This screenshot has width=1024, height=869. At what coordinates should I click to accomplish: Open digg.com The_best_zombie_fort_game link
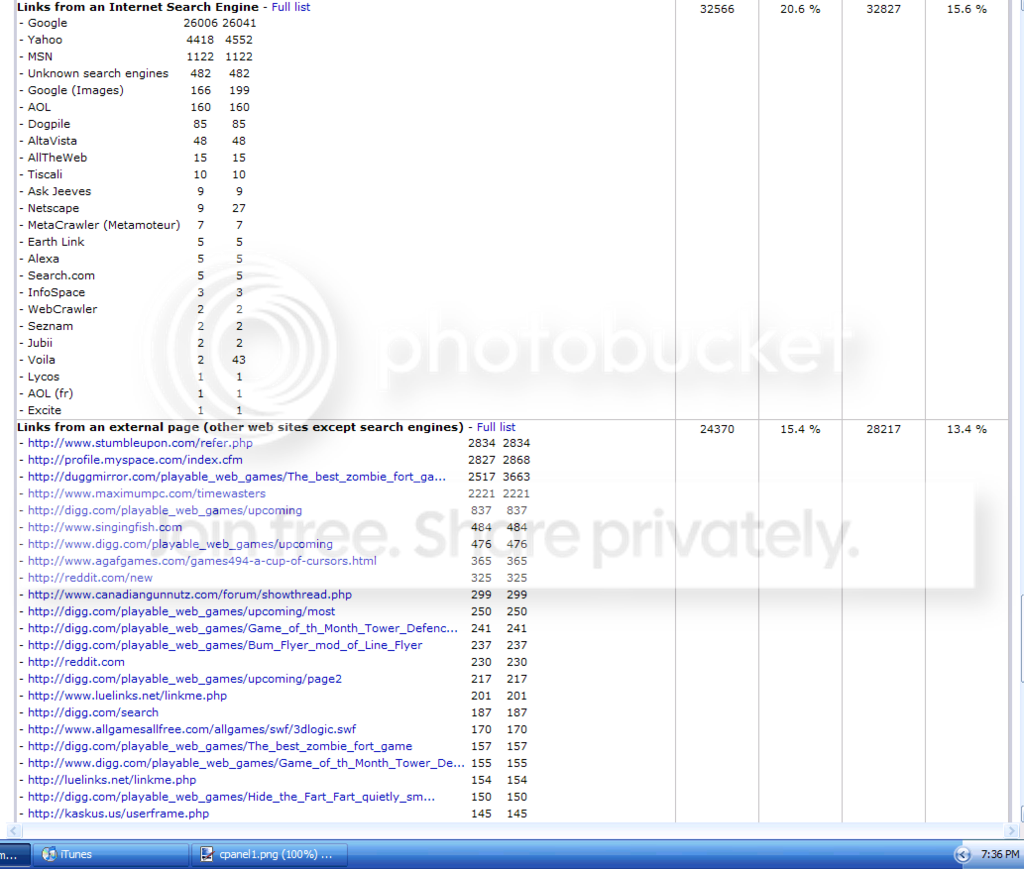[219, 747]
